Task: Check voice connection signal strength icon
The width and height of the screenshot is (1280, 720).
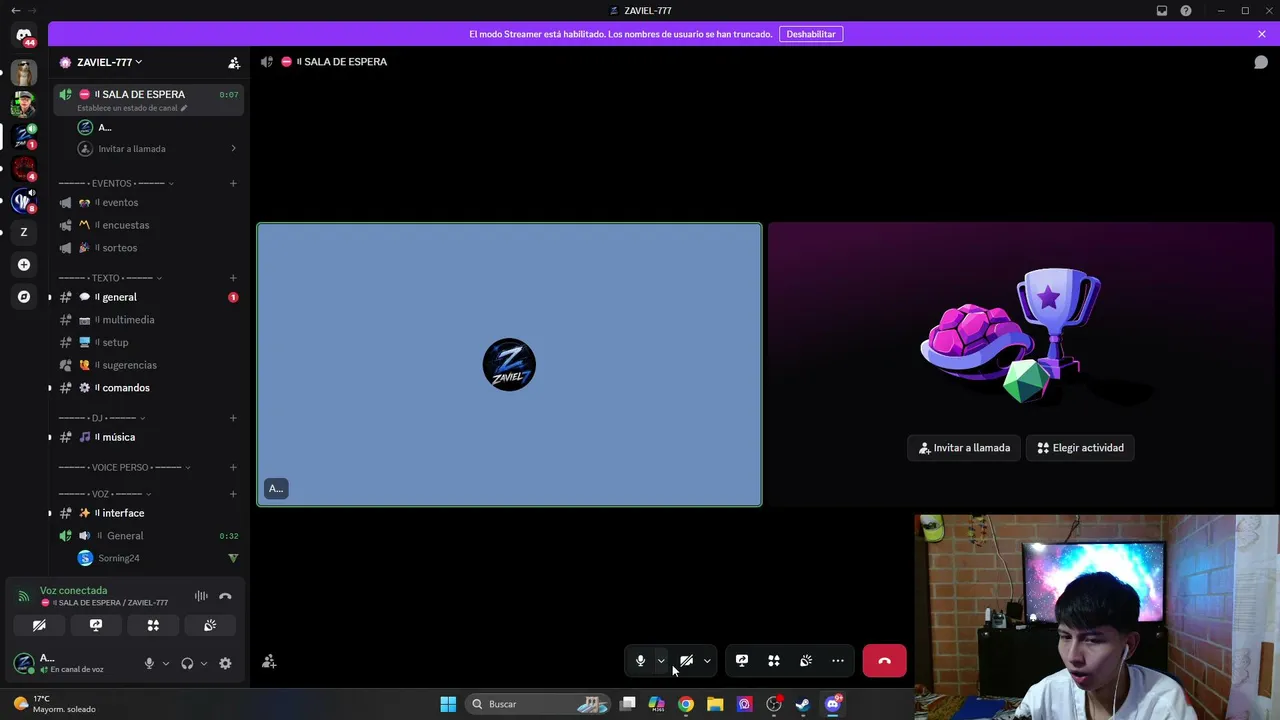Action: pos(23,596)
